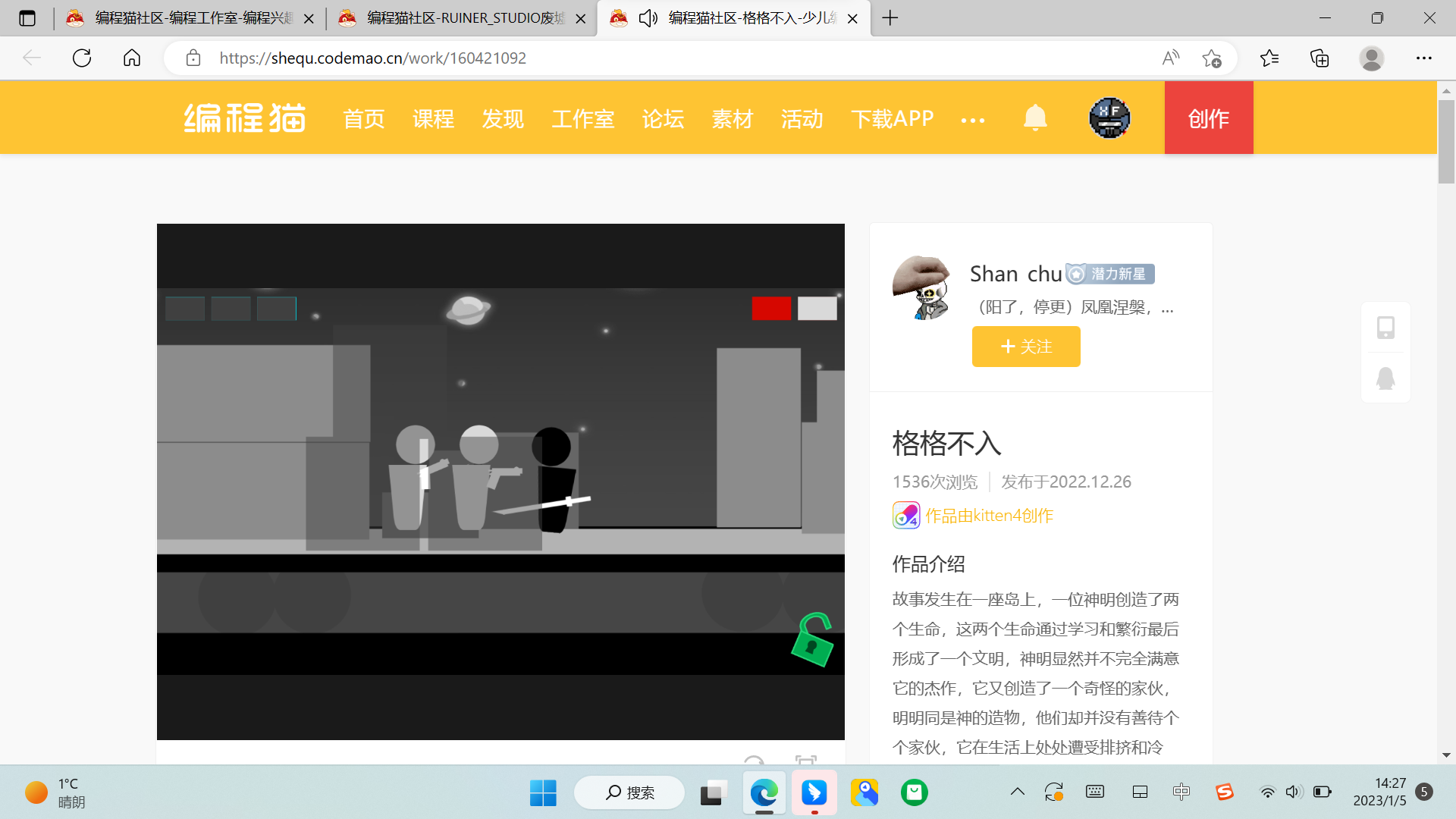Expand the header more menu (…)
Image resolution: width=1456 pixels, height=819 pixels.
[973, 120]
